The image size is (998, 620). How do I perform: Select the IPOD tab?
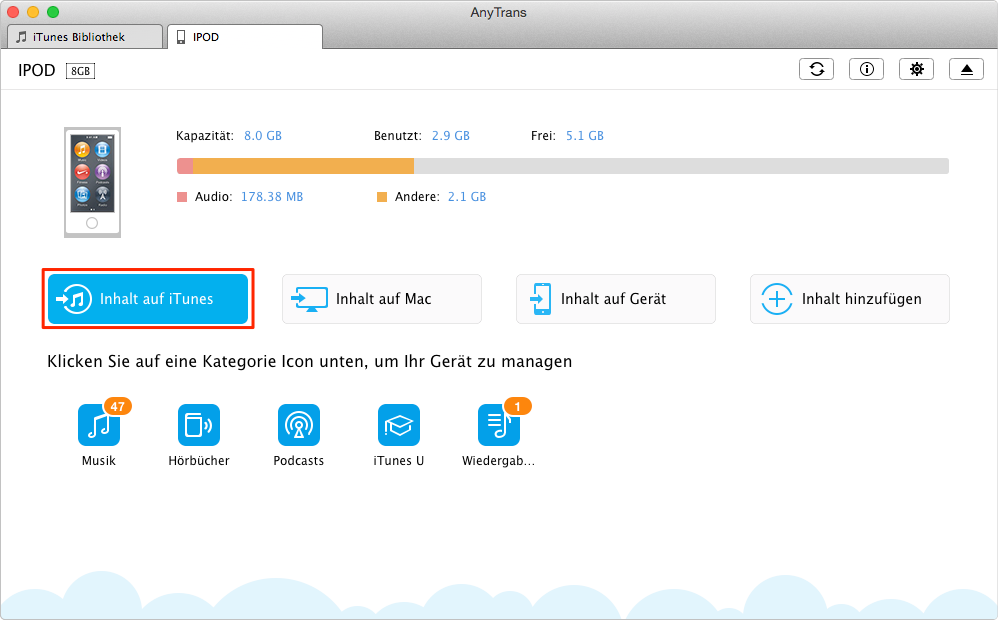pyautogui.click(x=245, y=37)
